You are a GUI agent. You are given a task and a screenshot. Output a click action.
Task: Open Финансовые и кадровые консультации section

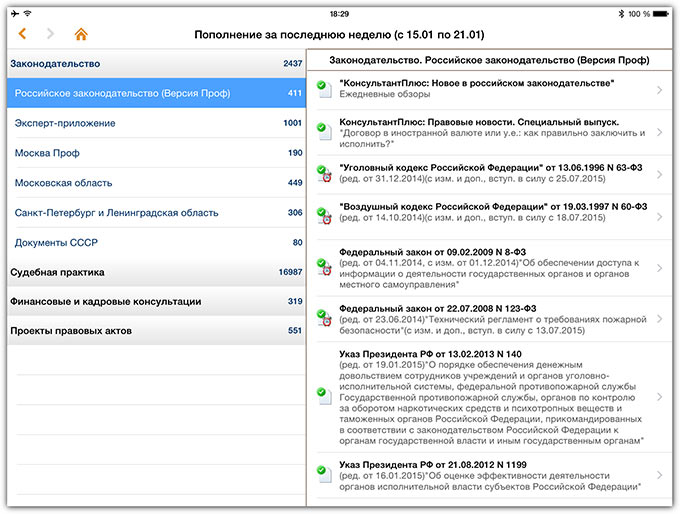click(157, 301)
